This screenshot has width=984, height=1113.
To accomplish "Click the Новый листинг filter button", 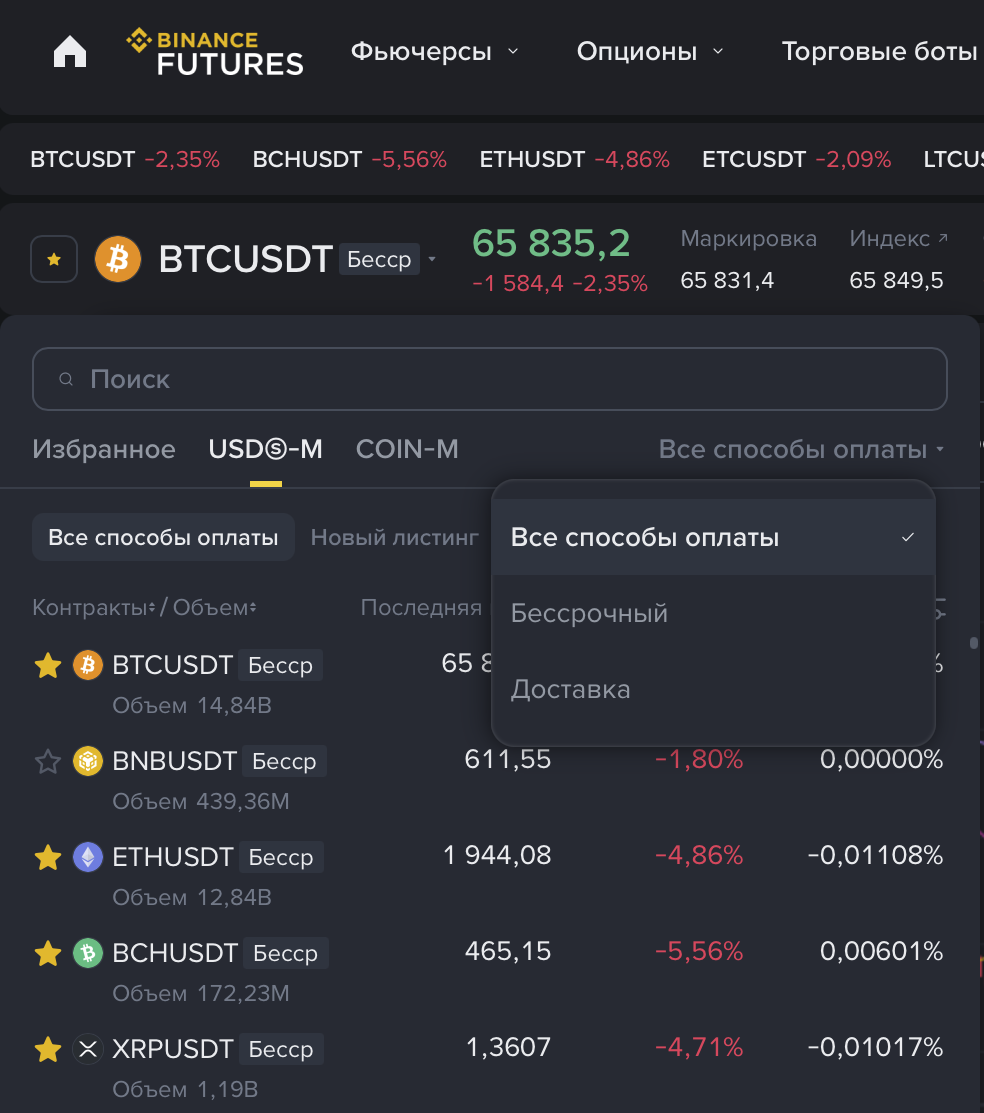I will (x=395, y=538).
